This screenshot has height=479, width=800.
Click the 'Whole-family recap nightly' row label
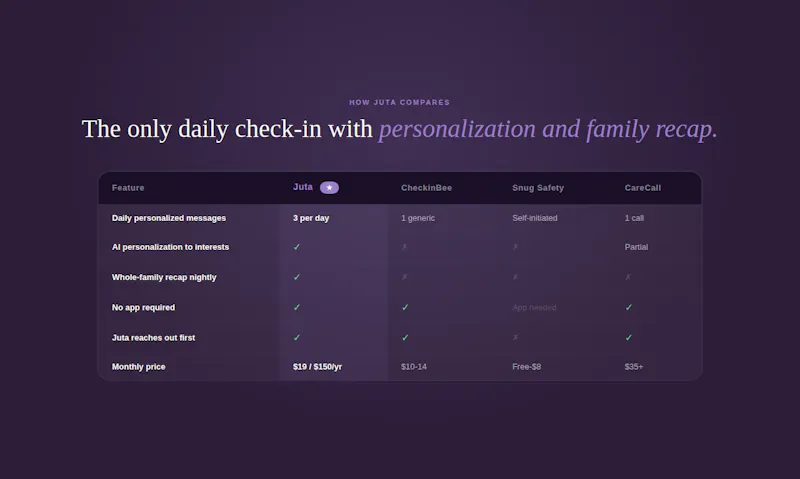pos(164,277)
